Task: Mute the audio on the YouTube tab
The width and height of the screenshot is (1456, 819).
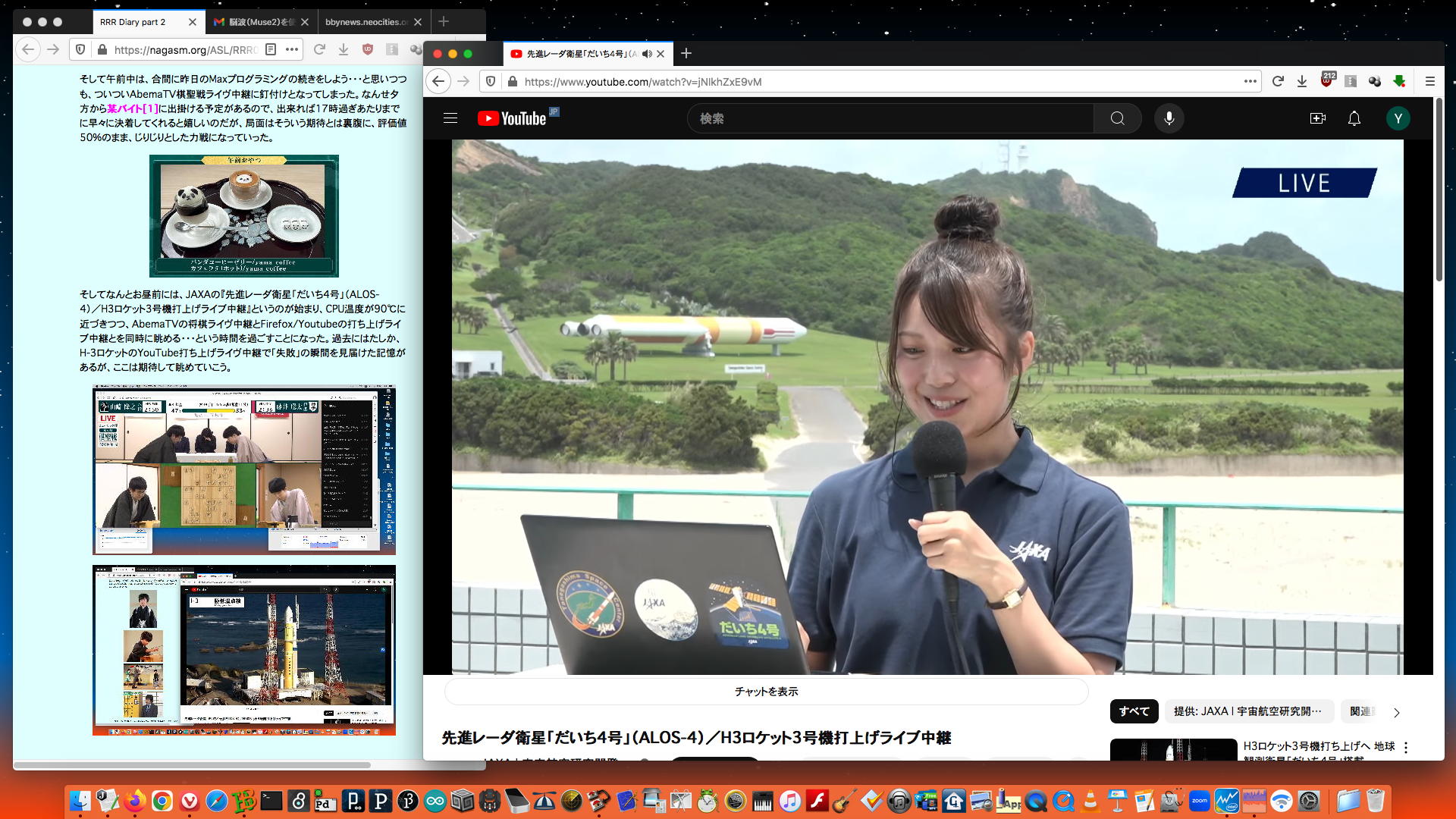Action: 647,54
